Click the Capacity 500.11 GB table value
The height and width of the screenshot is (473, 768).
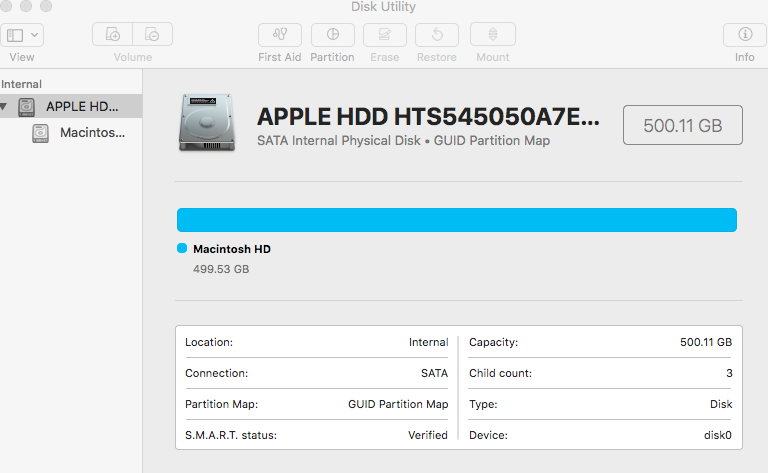pyautogui.click(x=706, y=342)
